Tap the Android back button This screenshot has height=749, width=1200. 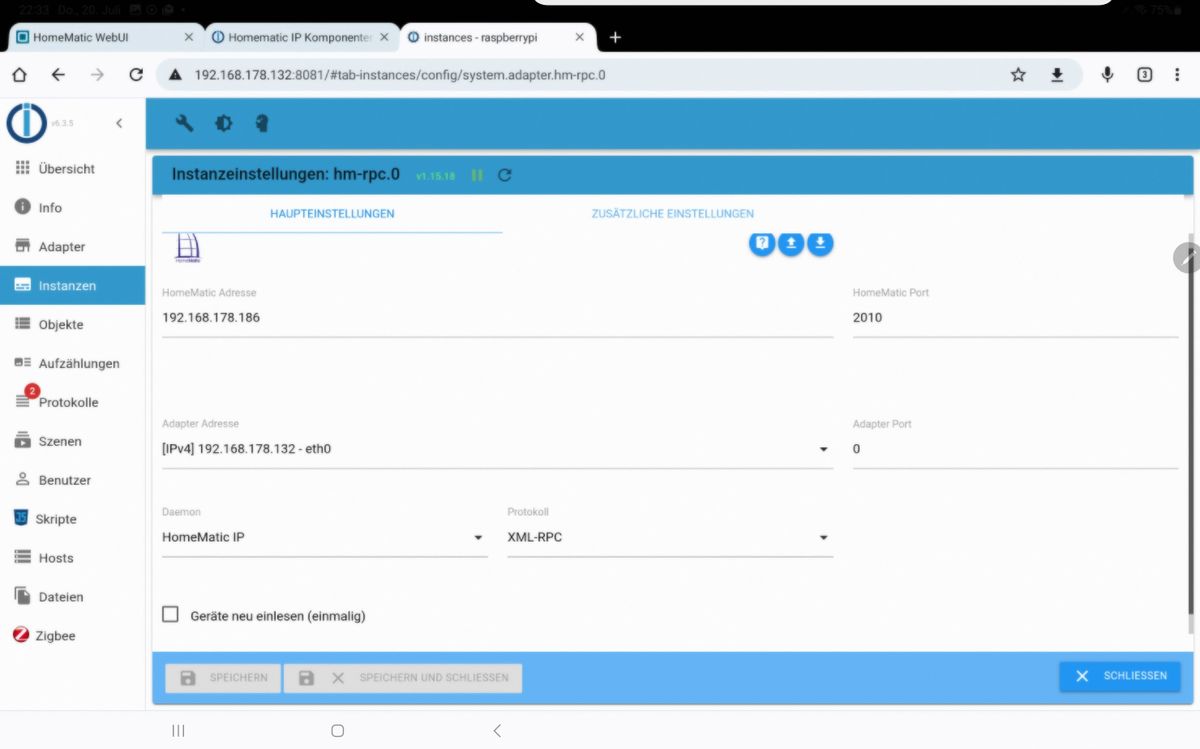(497, 731)
